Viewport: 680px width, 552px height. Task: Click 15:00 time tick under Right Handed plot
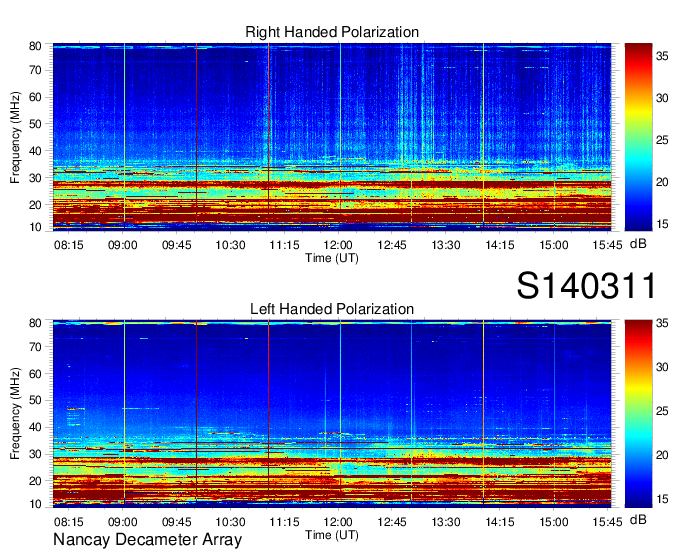(554, 245)
